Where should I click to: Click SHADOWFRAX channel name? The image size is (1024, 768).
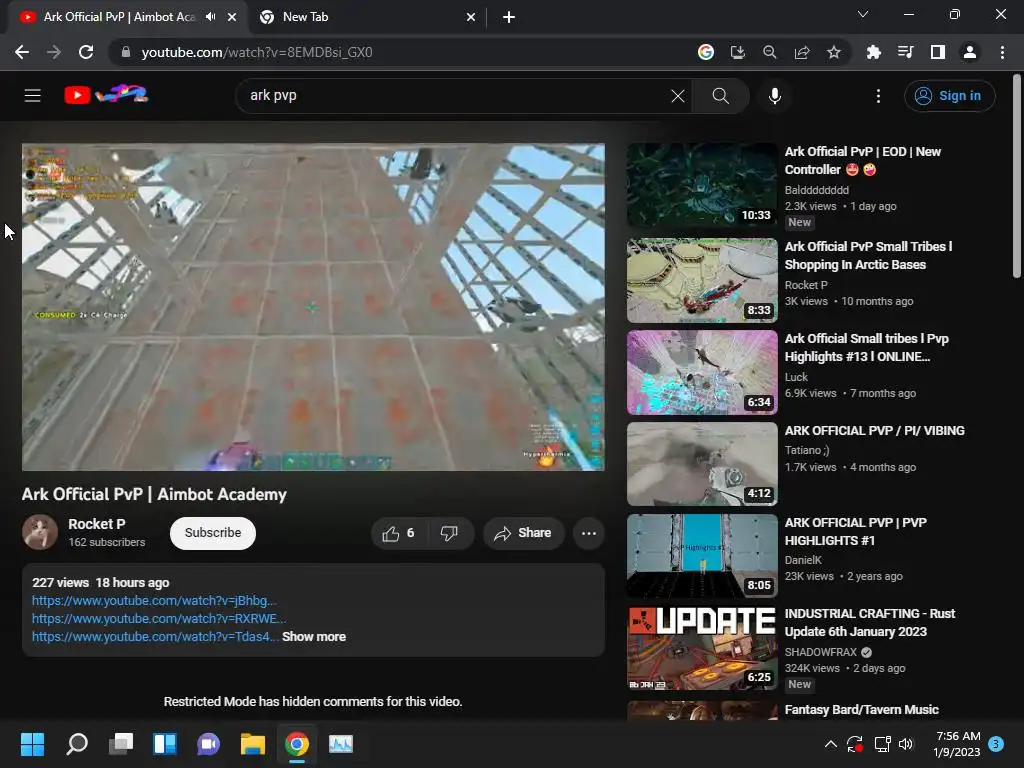821,652
